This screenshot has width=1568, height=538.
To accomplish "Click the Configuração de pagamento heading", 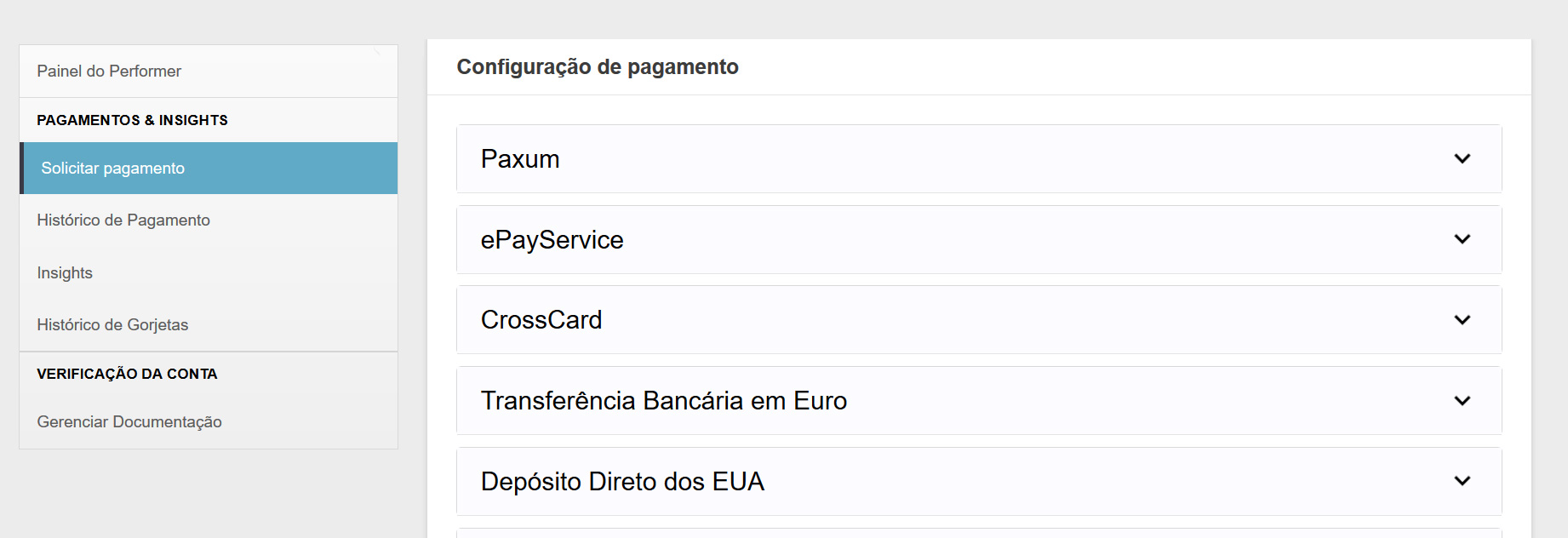I will click(x=598, y=67).
